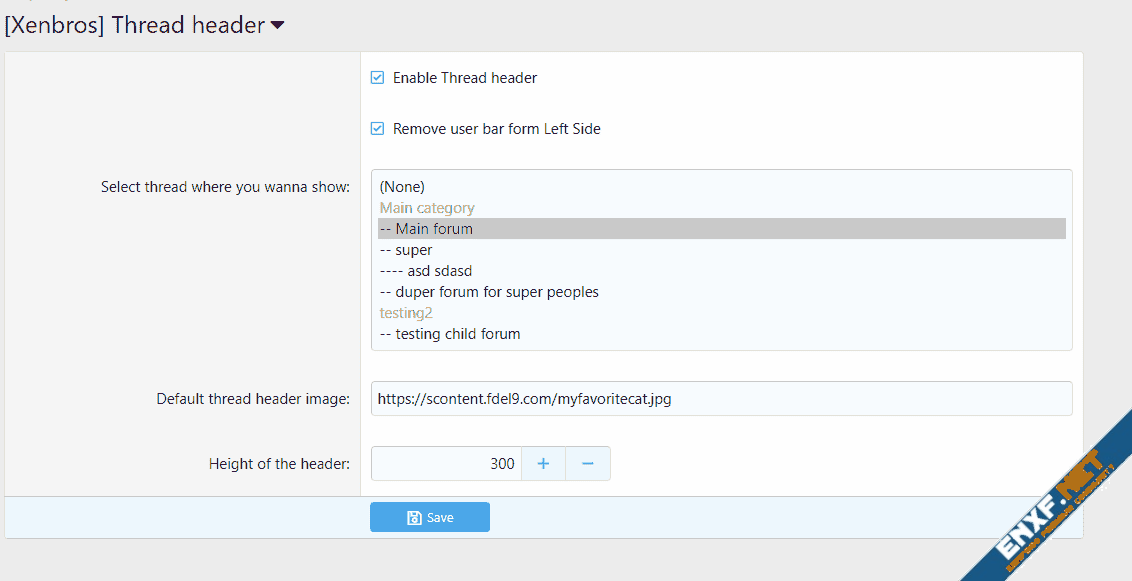Click the Select thread where you wanna show label
Screen dimensions: 1132x581
pos(225,187)
